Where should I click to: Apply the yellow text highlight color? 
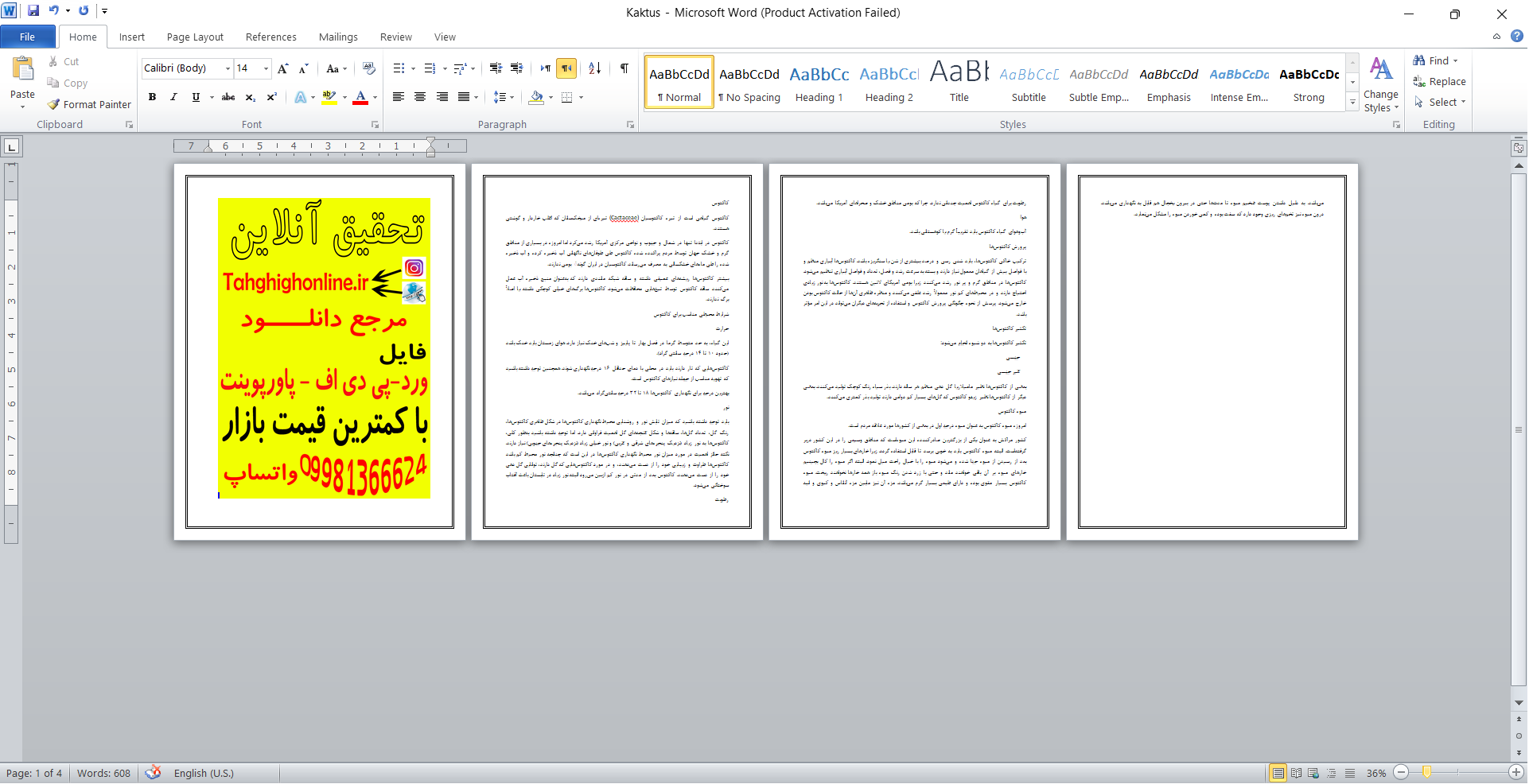[x=329, y=97]
